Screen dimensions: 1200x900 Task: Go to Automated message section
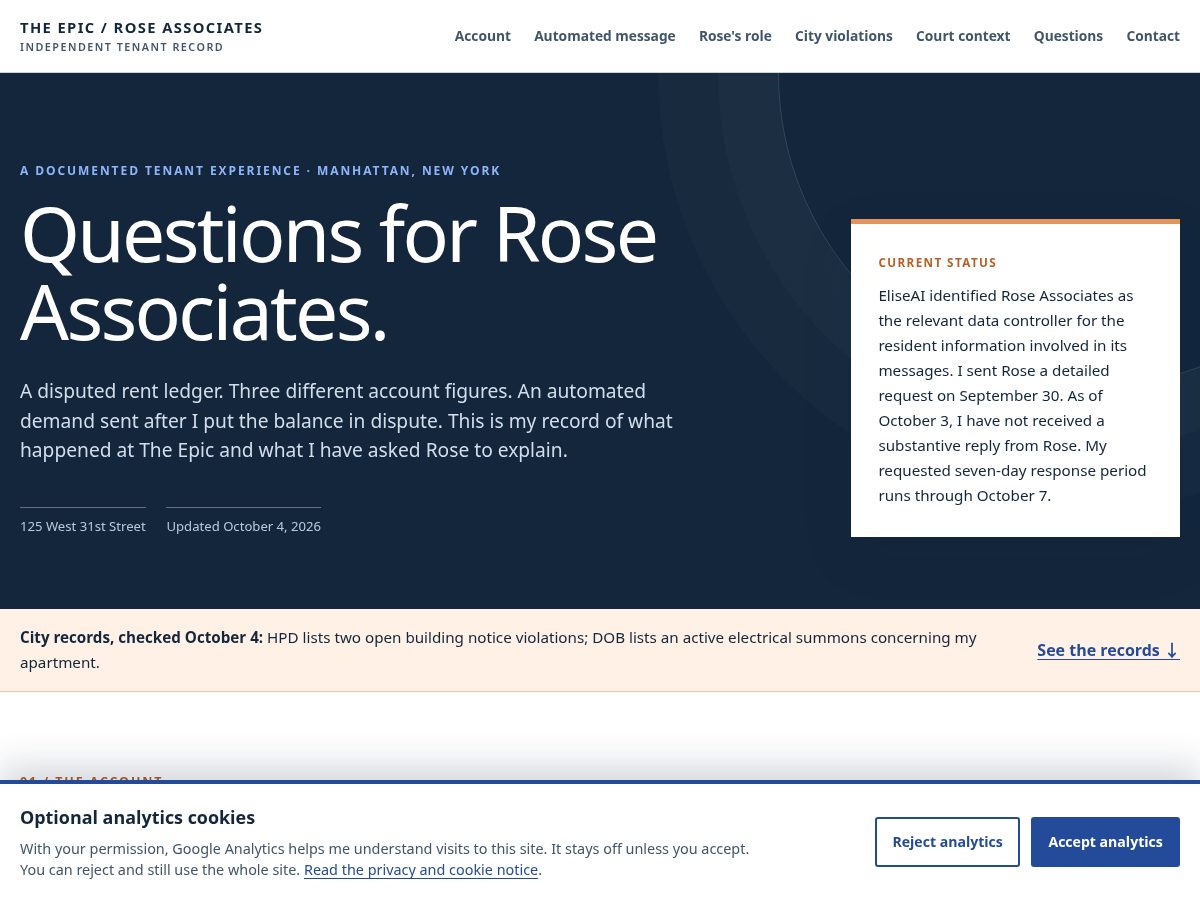604,36
